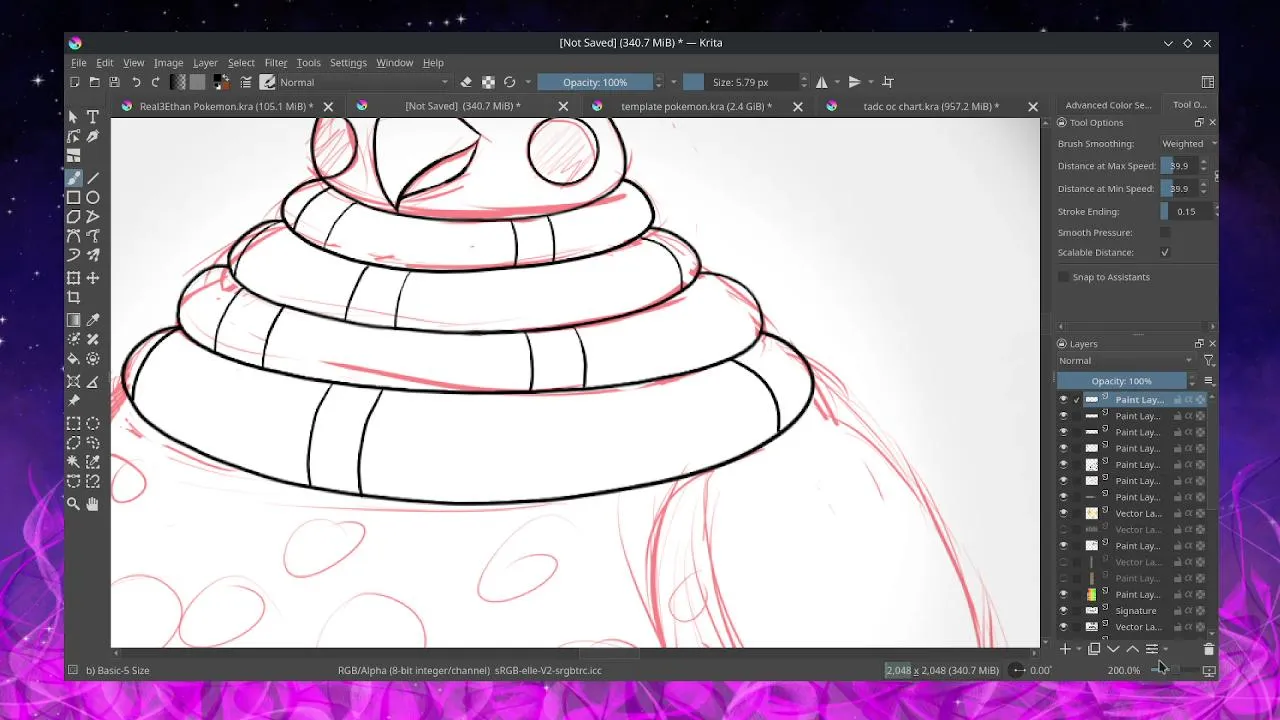Toggle horizontal mirror tool

coord(822,82)
